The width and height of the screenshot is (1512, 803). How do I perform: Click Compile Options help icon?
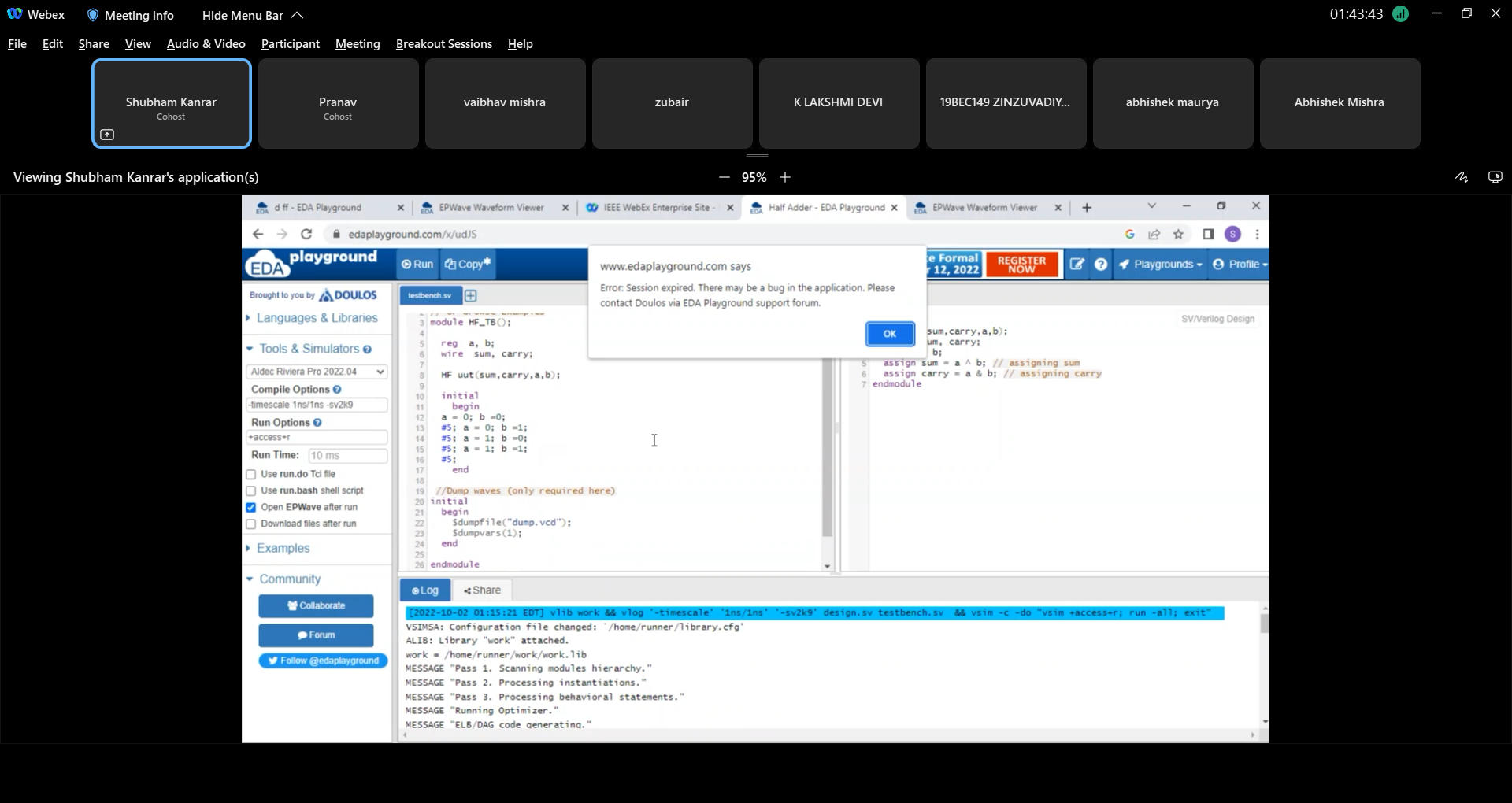pyautogui.click(x=337, y=390)
